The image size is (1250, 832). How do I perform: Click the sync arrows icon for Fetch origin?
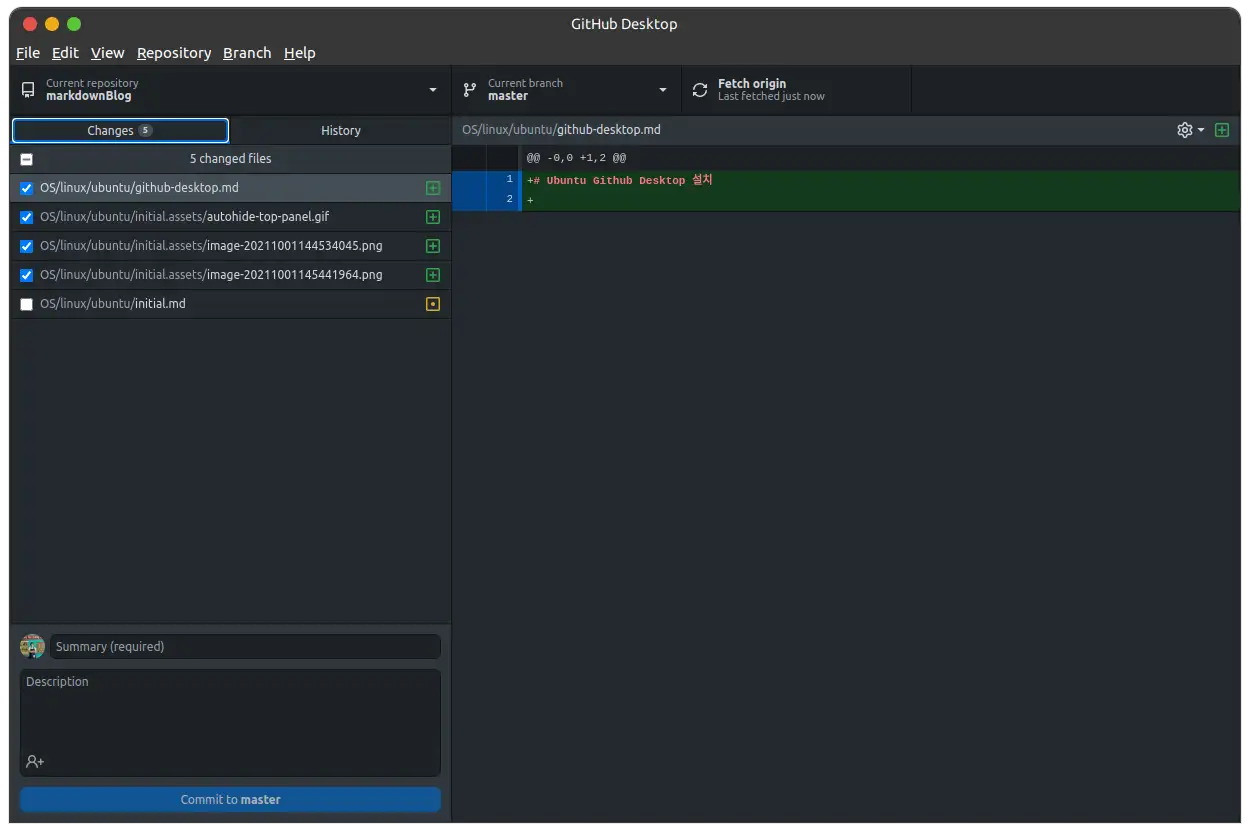(700, 90)
